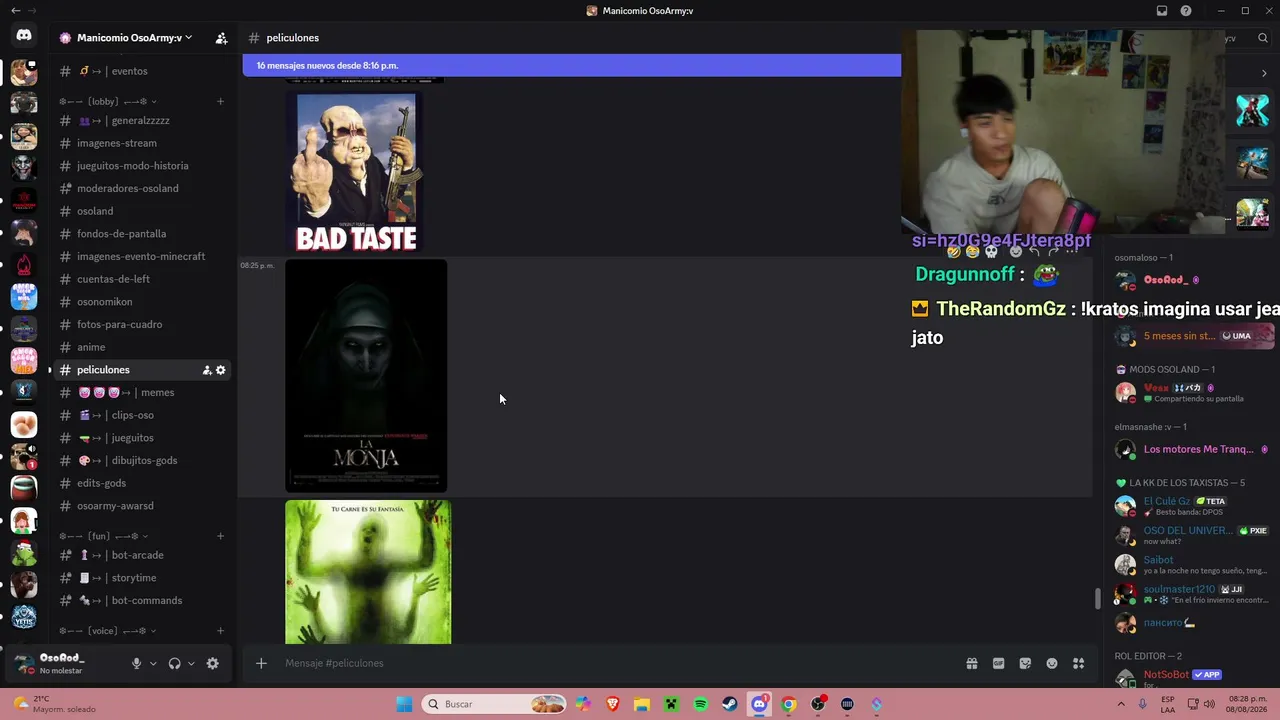Image resolution: width=1280 pixels, height=720 pixels.
Task: Create an invite for the peliculones channel
Action: 207,370
